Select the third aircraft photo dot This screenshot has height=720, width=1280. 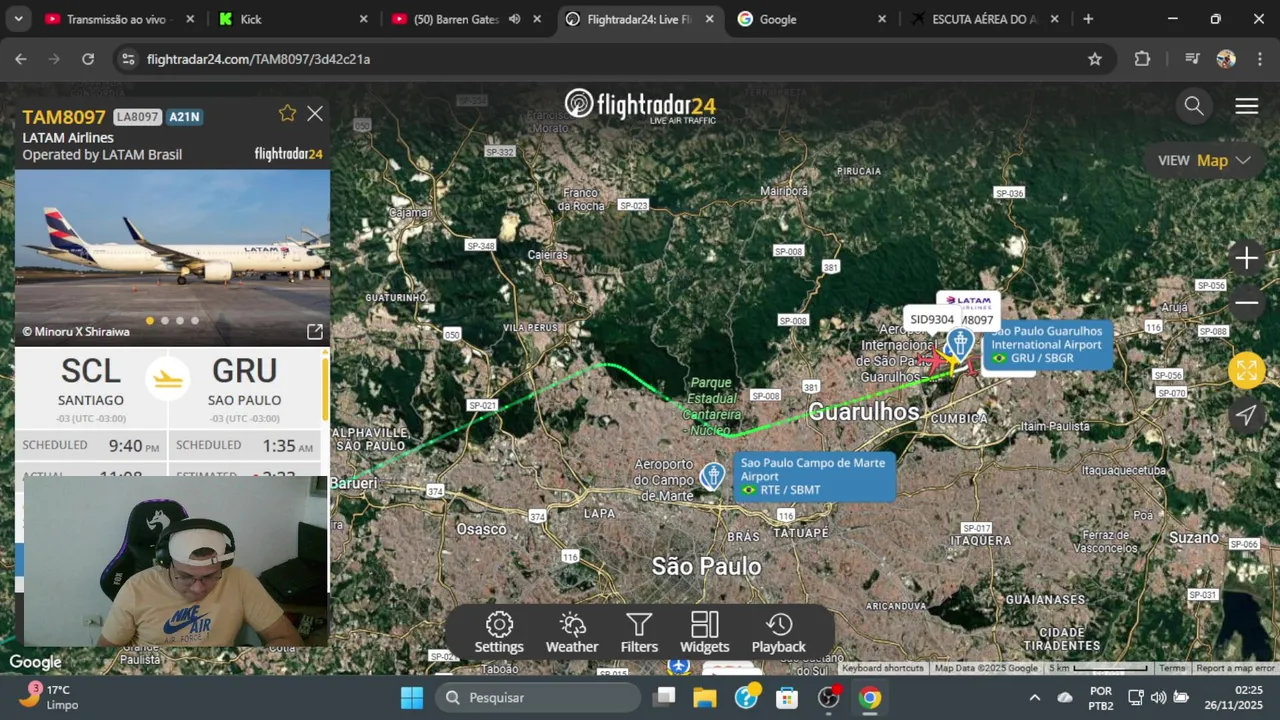click(180, 321)
